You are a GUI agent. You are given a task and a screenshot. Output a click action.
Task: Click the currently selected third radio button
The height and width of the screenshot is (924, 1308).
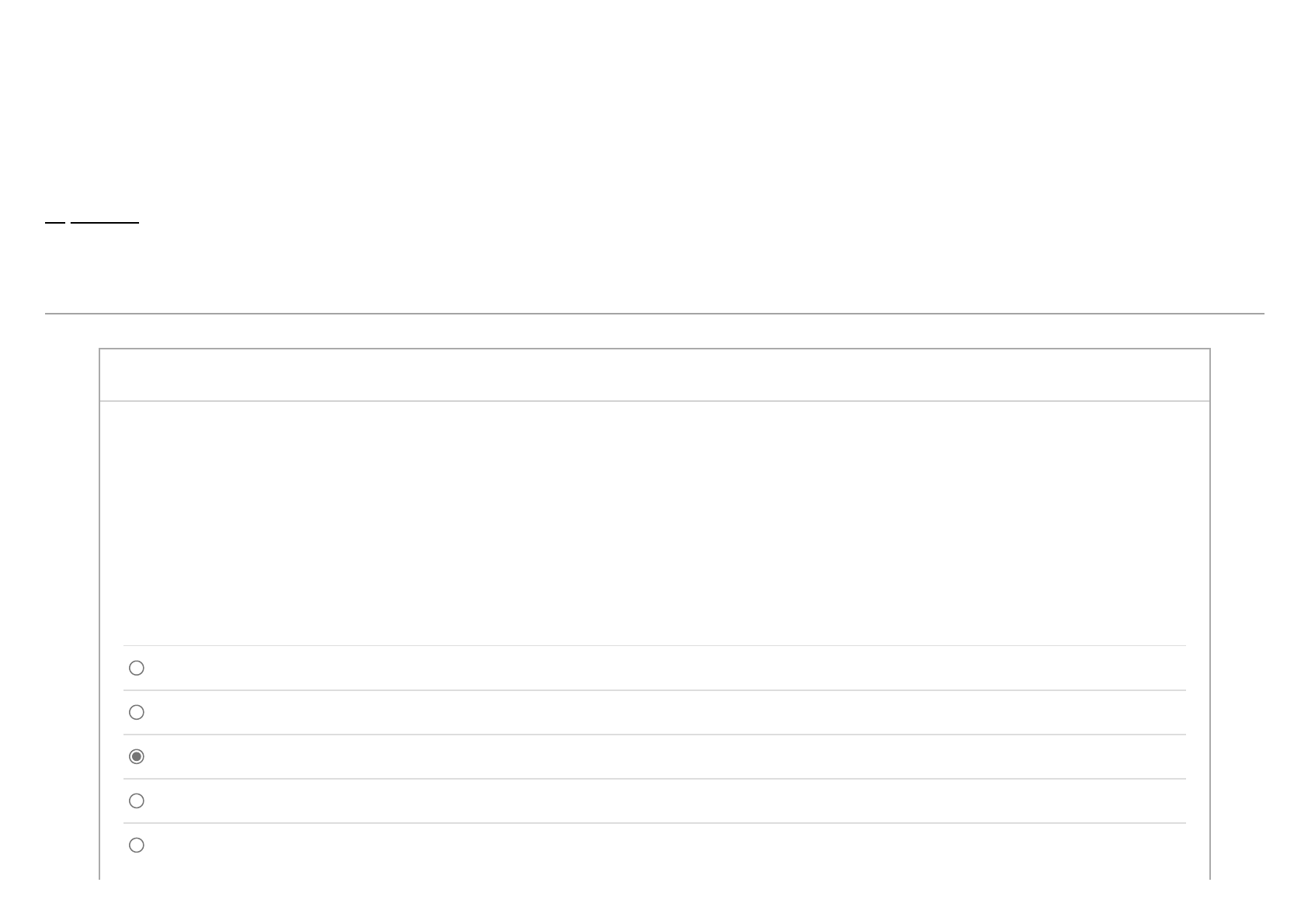[137, 756]
